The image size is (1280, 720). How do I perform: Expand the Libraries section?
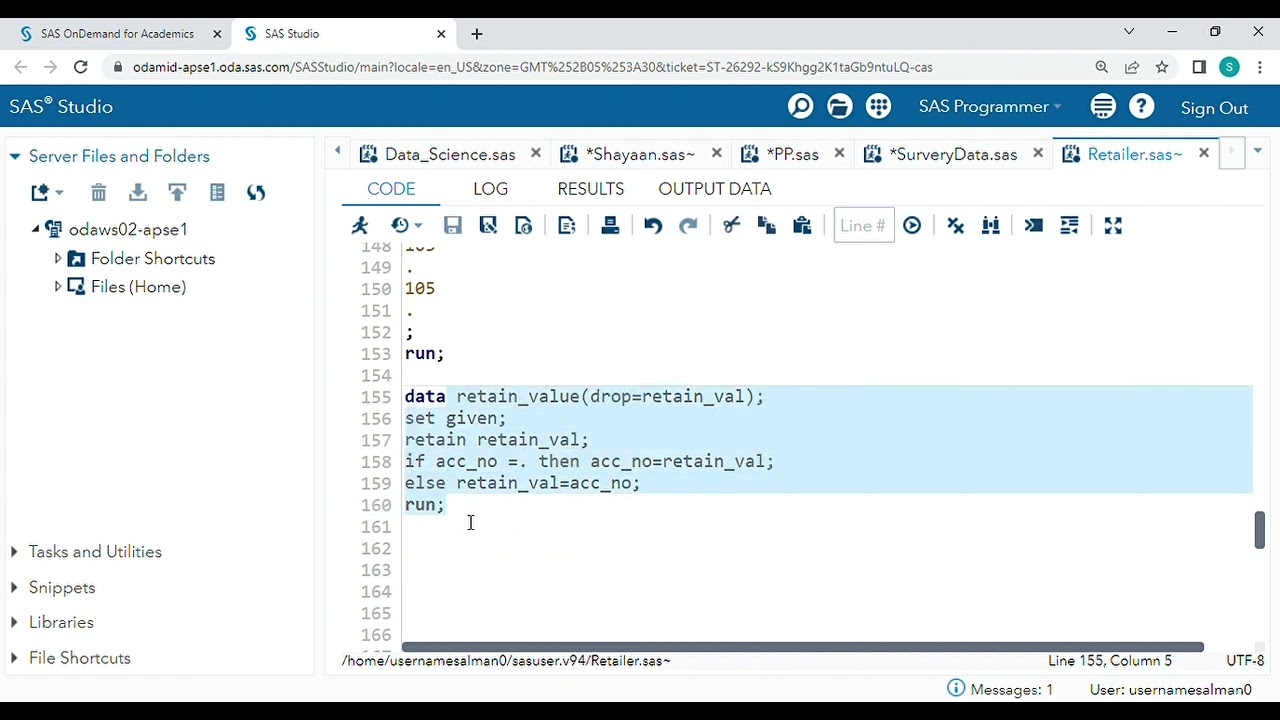pyautogui.click(x=14, y=622)
